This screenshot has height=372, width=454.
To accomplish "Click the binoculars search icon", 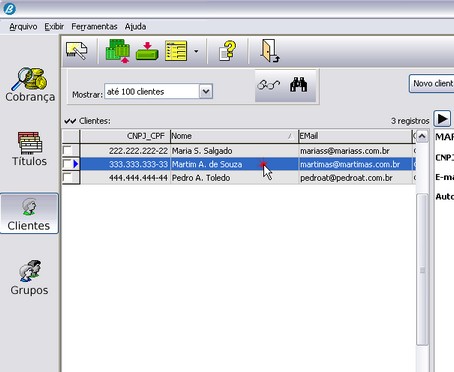I will [x=298, y=85].
